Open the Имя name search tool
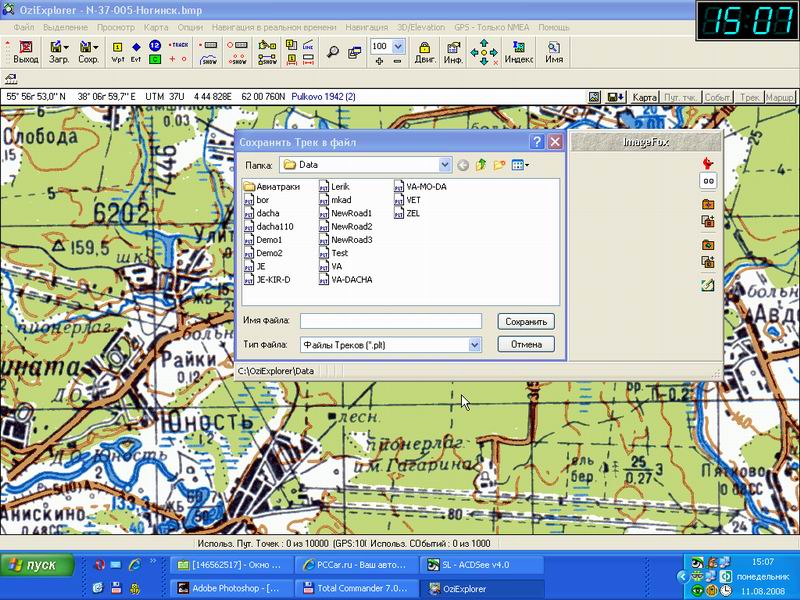This screenshot has width=800, height=600. [553, 52]
